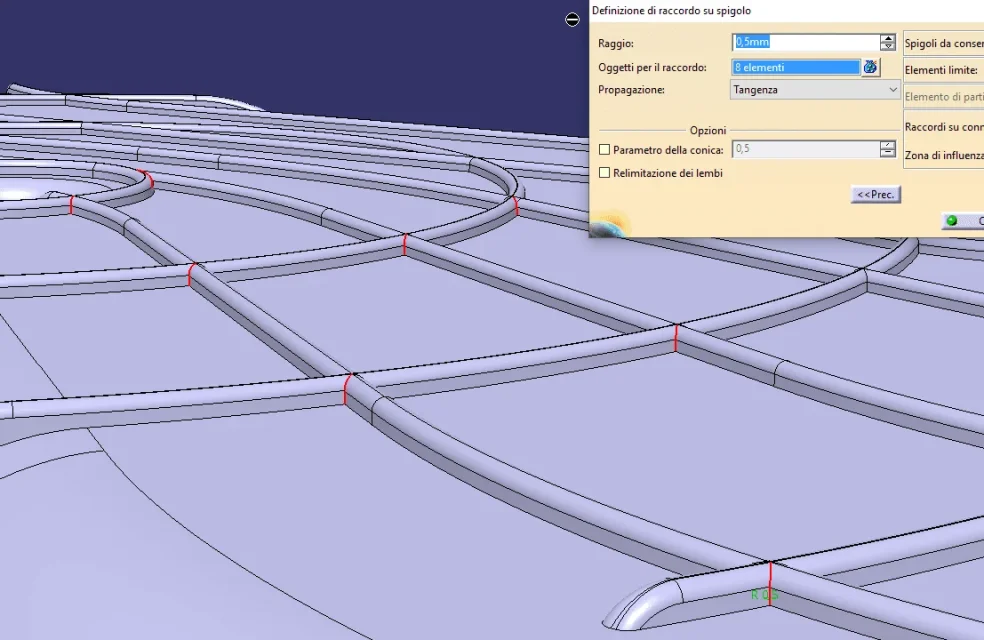Click the down arrow of the conic parameter spinner
This screenshot has width=984, height=640.
pyautogui.click(x=887, y=154)
